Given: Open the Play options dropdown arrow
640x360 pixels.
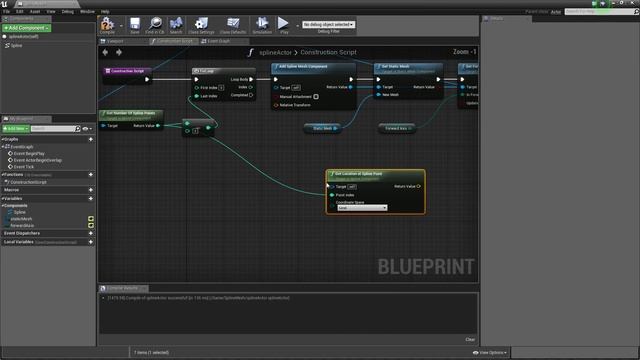Looking at the screenshot, I should [x=297, y=26].
